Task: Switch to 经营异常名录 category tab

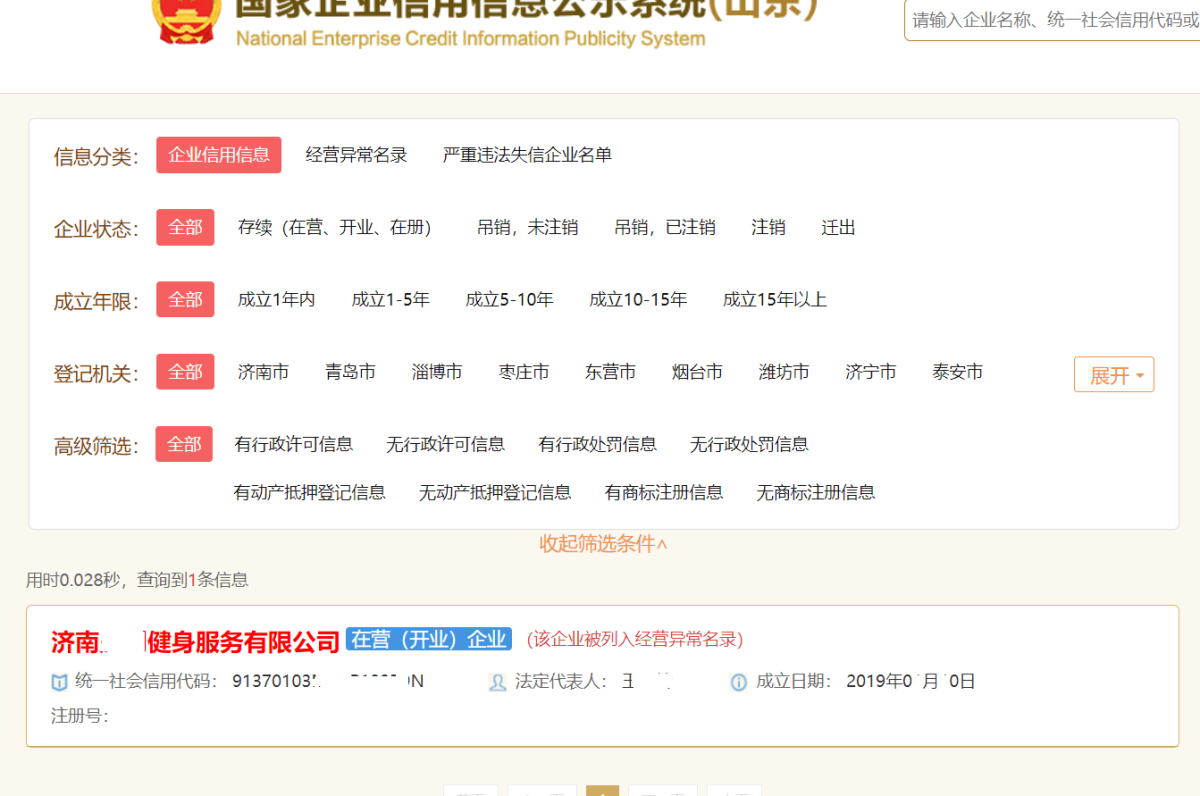Action: (356, 155)
